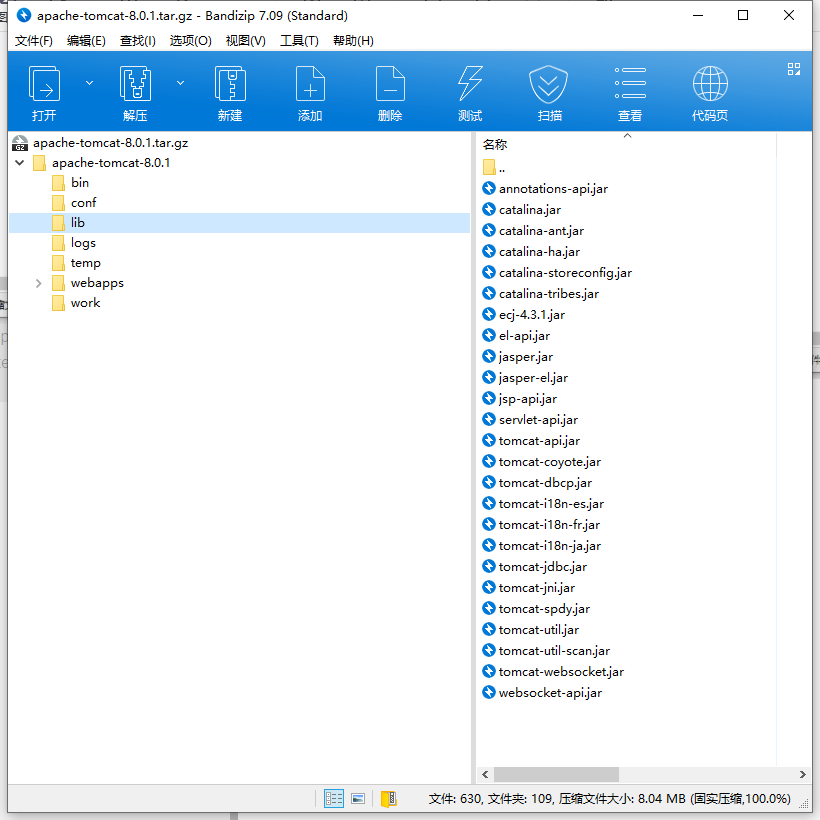820x820 pixels.
Task: Expand the webapps folder node
Action: pyautogui.click(x=39, y=283)
